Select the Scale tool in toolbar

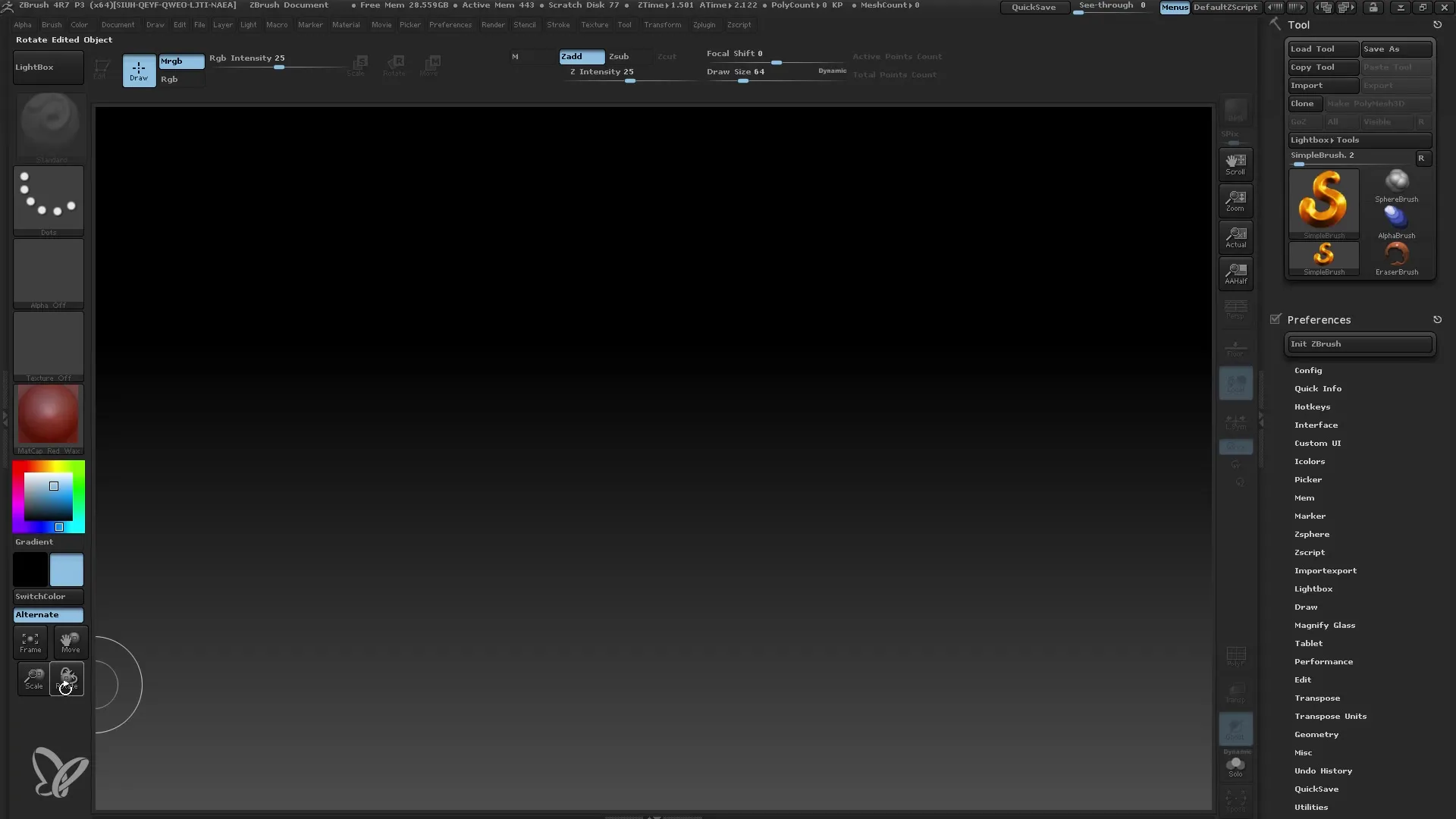pyautogui.click(x=33, y=679)
